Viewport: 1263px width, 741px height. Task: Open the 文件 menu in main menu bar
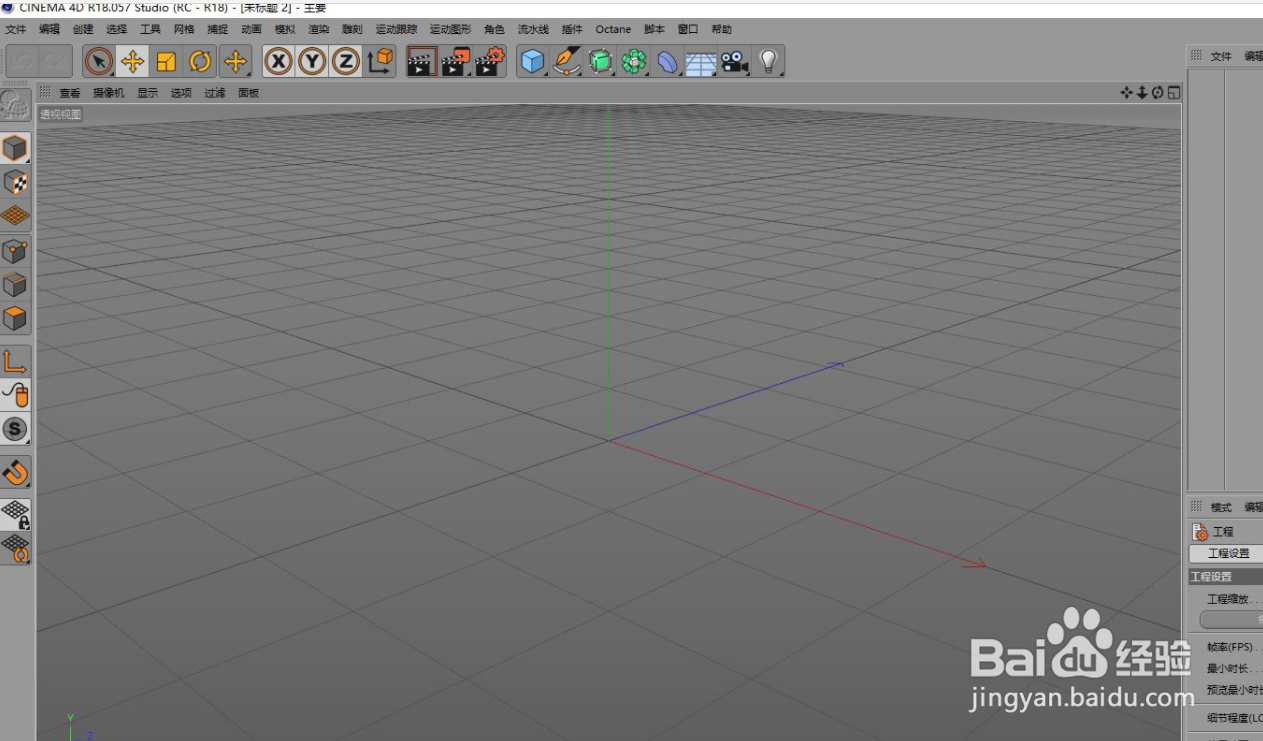pyautogui.click(x=16, y=30)
